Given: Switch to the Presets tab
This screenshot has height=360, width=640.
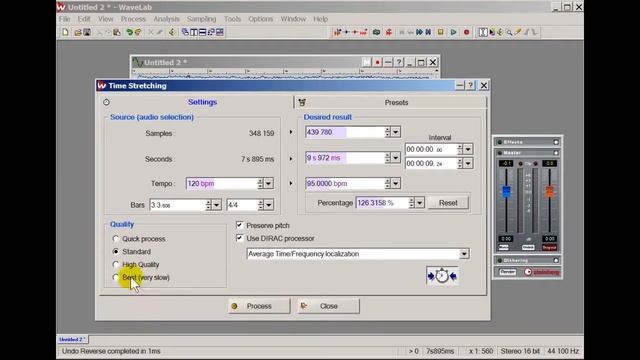Looking at the screenshot, I should (x=391, y=102).
